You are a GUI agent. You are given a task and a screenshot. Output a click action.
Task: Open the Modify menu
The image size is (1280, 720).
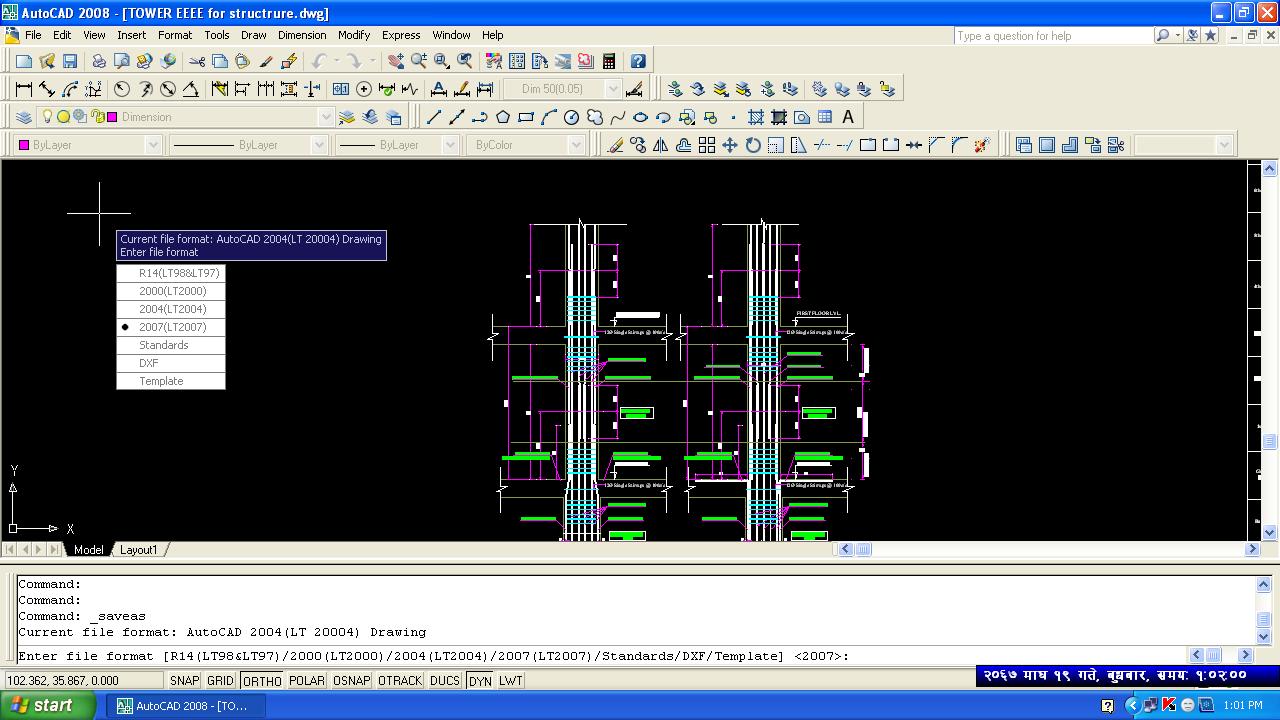pyautogui.click(x=354, y=35)
